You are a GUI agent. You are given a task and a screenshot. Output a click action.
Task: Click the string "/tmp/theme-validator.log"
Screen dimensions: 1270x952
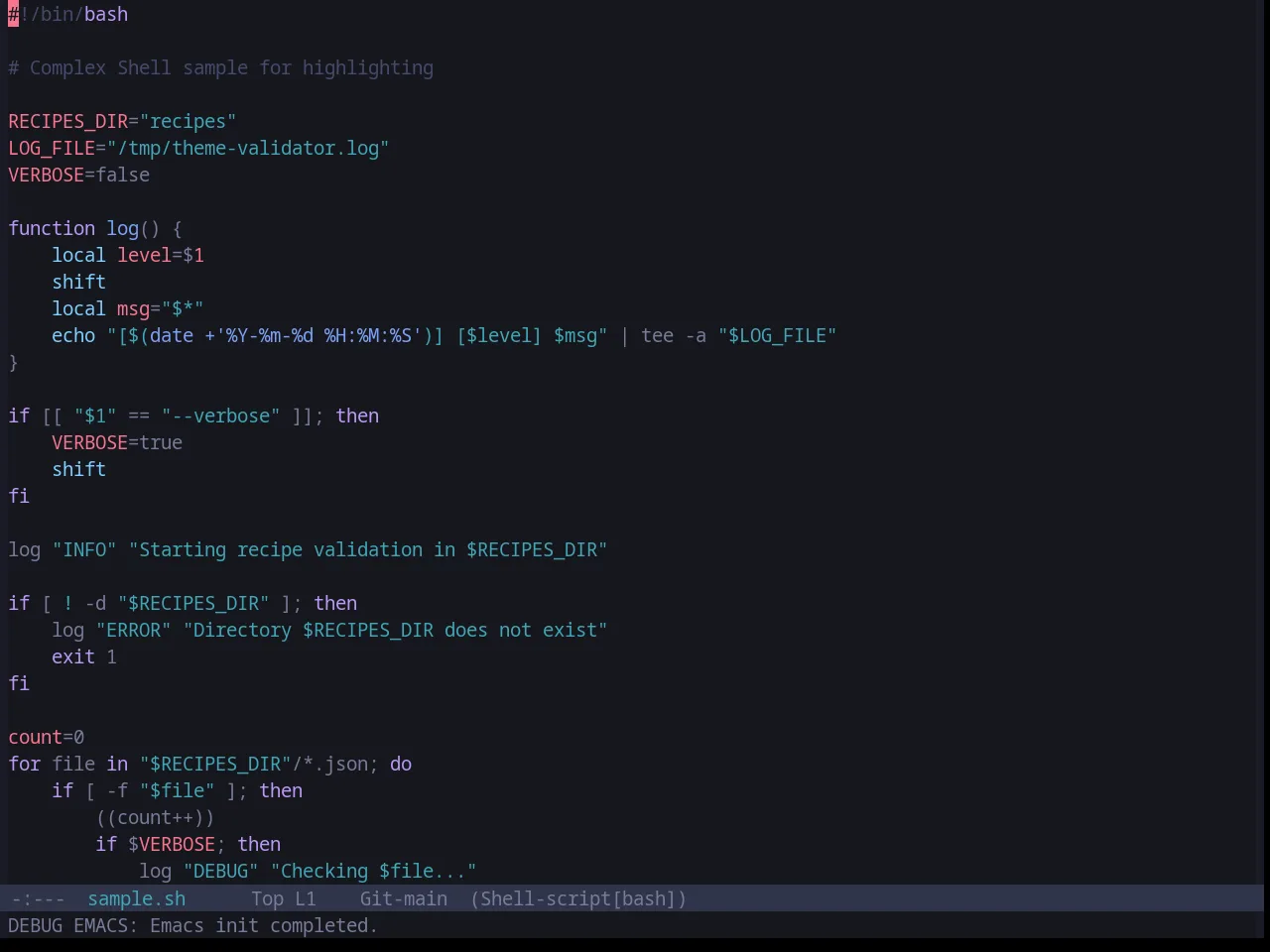[x=248, y=148]
